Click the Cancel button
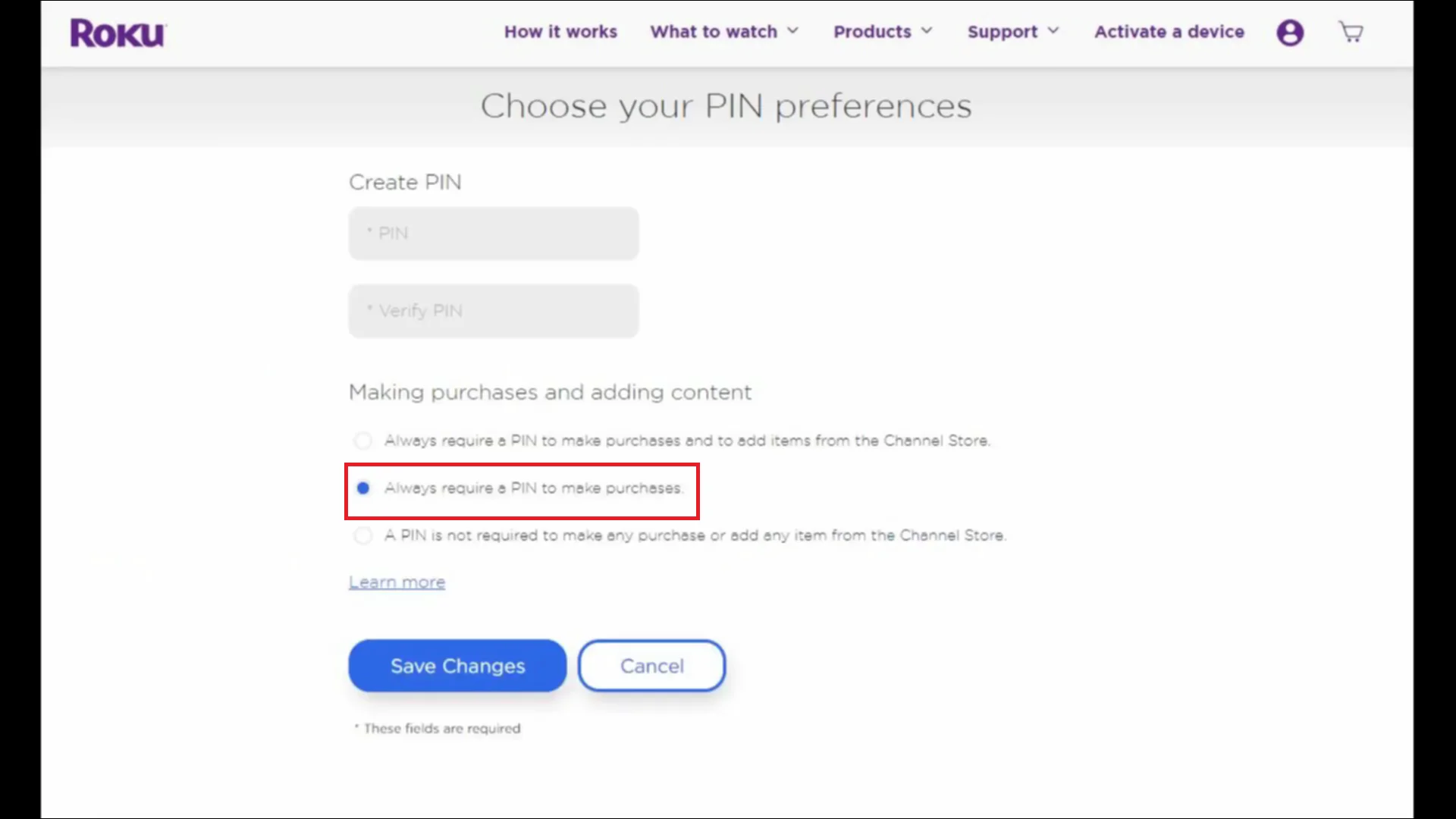The width and height of the screenshot is (1456, 819). click(651, 666)
